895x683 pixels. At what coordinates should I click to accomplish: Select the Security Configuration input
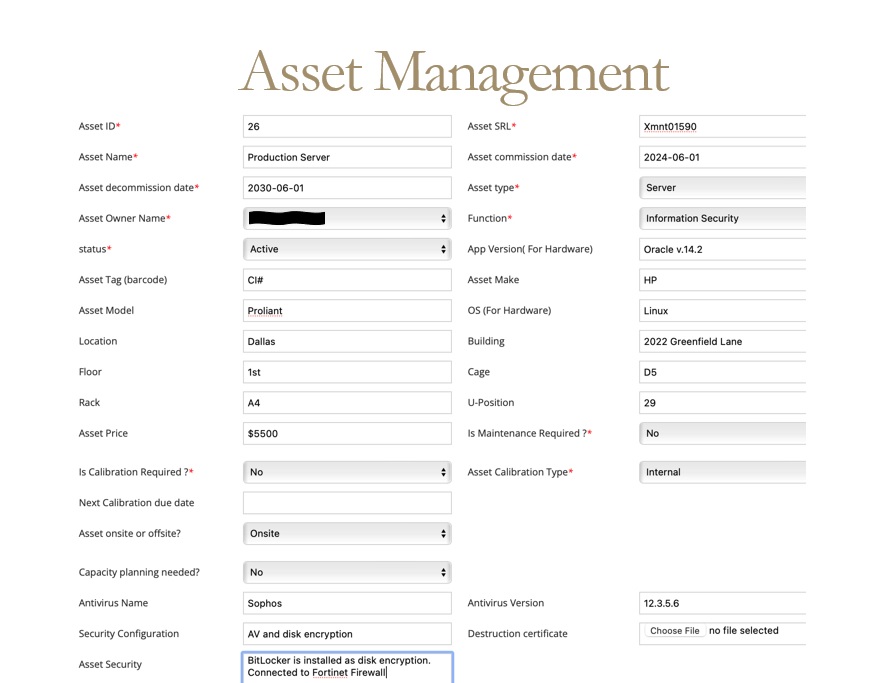click(347, 634)
